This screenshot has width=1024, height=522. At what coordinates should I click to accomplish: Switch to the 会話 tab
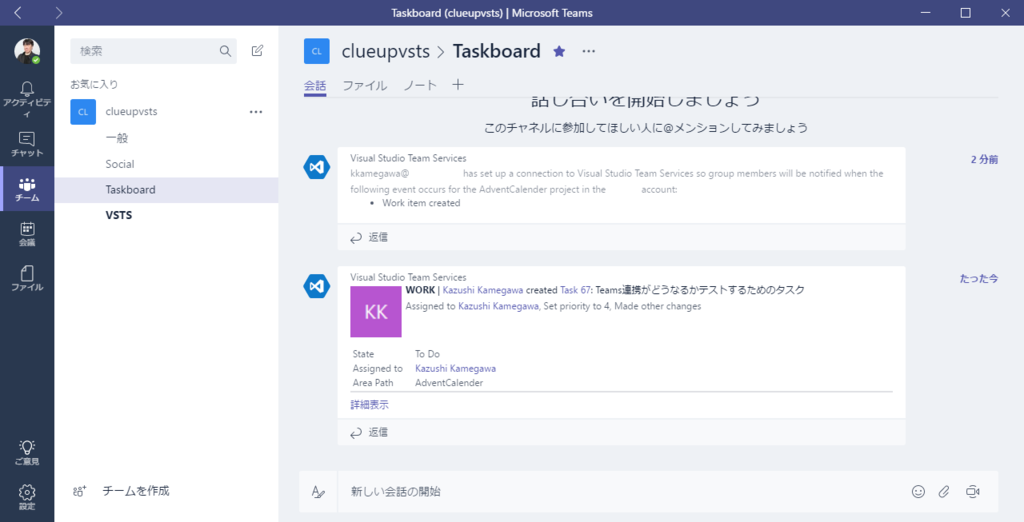coord(315,86)
